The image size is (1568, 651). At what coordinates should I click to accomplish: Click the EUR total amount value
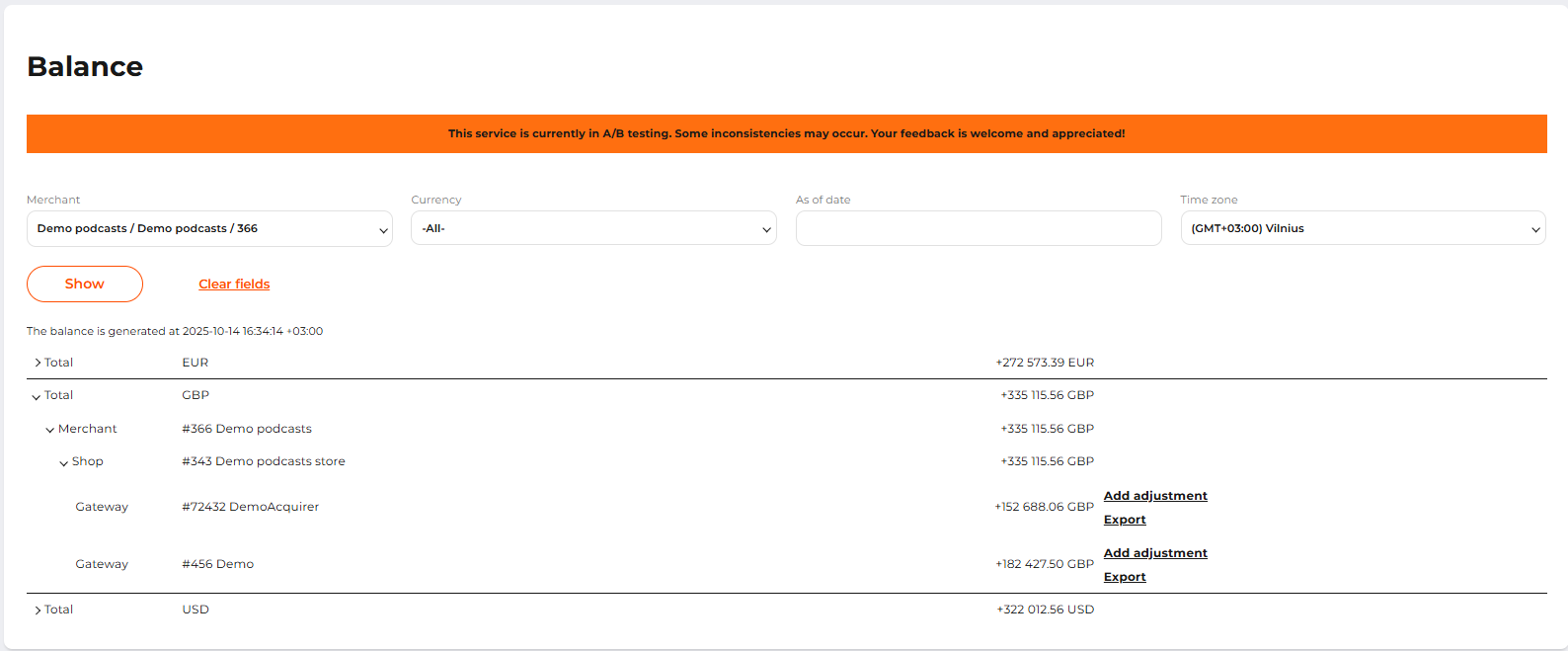[1045, 363]
